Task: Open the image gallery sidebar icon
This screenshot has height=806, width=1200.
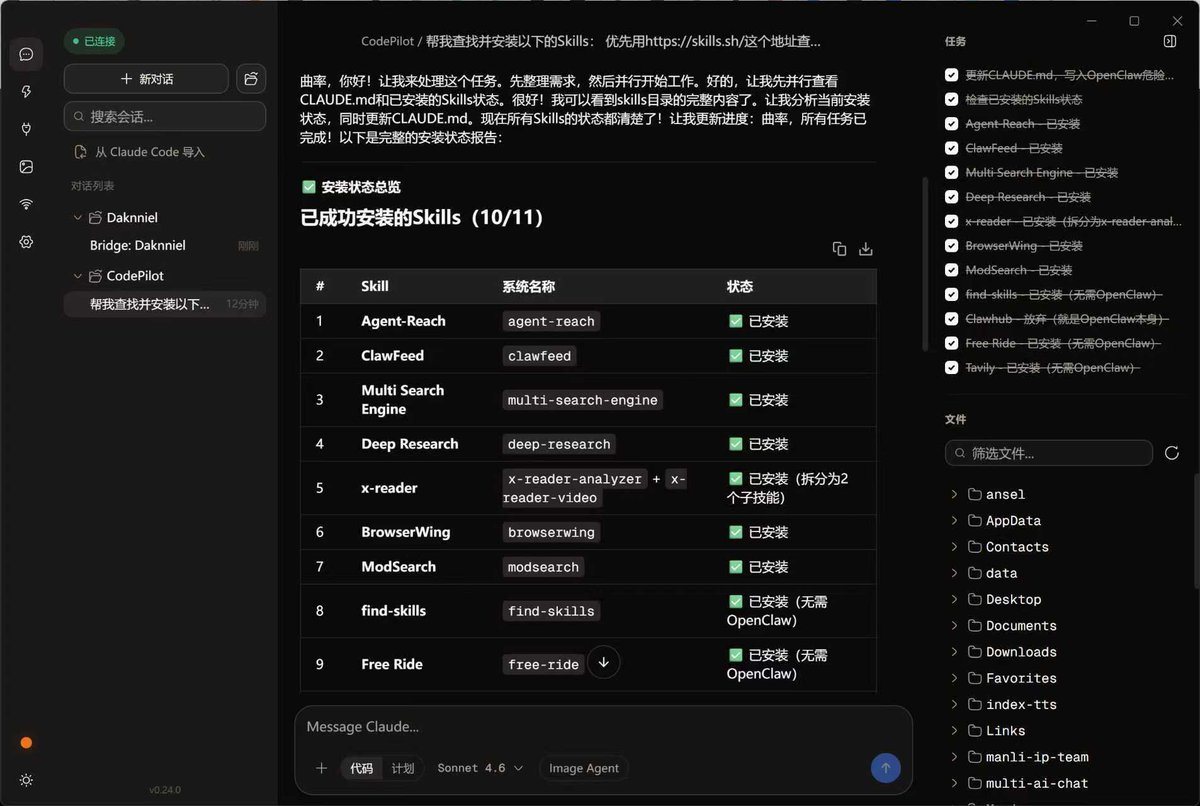Action: [x=26, y=167]
